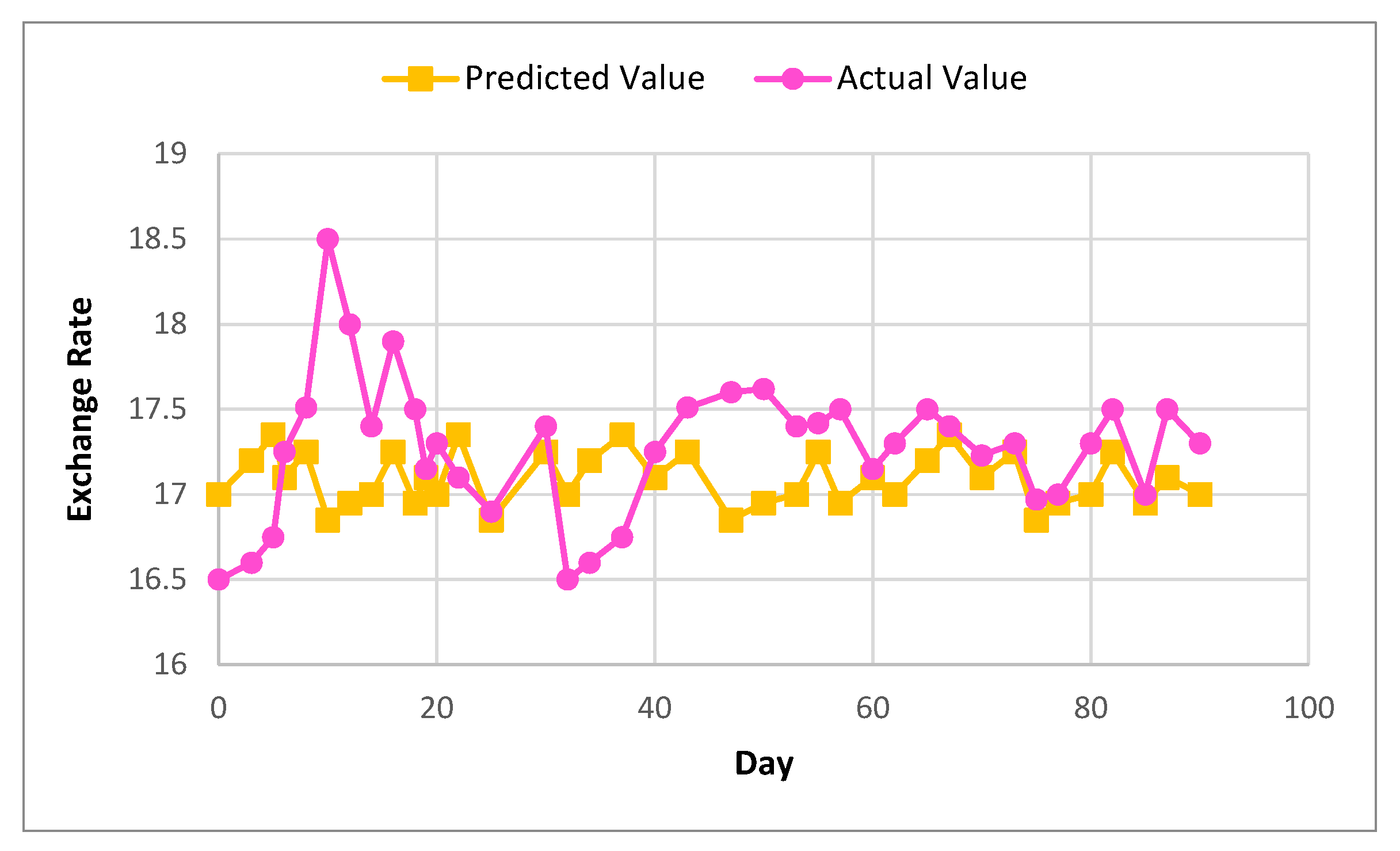
Task: Click the Actual Value low point near day 32
Action: coord(567,579)
